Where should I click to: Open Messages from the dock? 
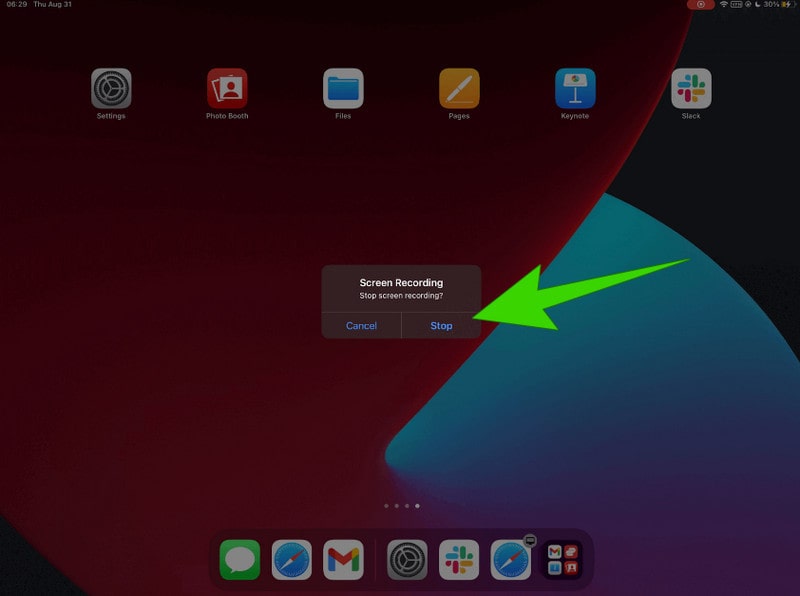point(240,558)
